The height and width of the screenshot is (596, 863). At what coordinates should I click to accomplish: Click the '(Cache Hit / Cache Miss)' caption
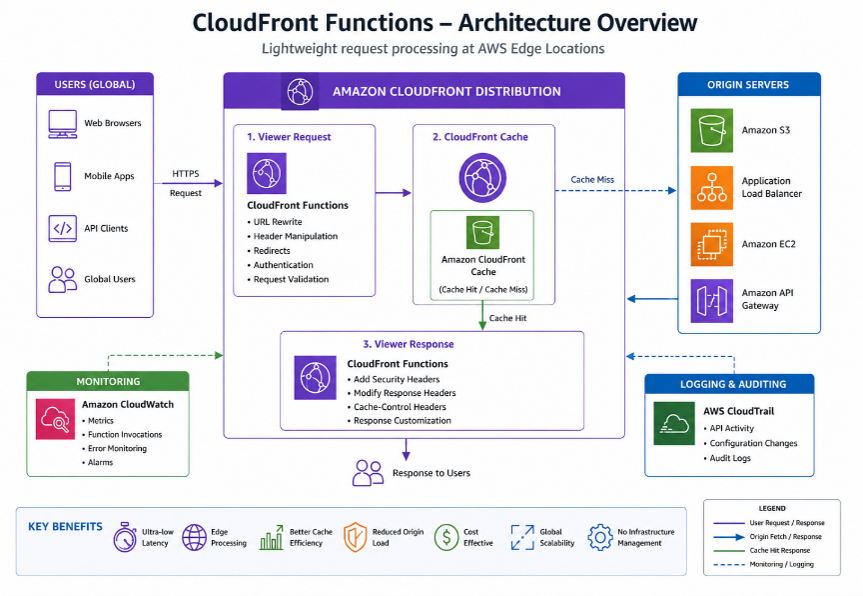[x=483, y=289]
